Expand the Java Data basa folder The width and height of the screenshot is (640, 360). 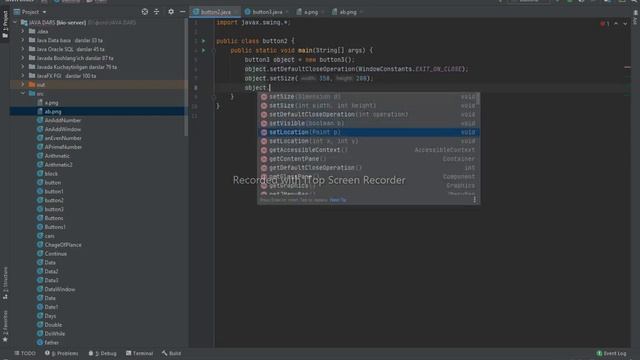(23, 40)
